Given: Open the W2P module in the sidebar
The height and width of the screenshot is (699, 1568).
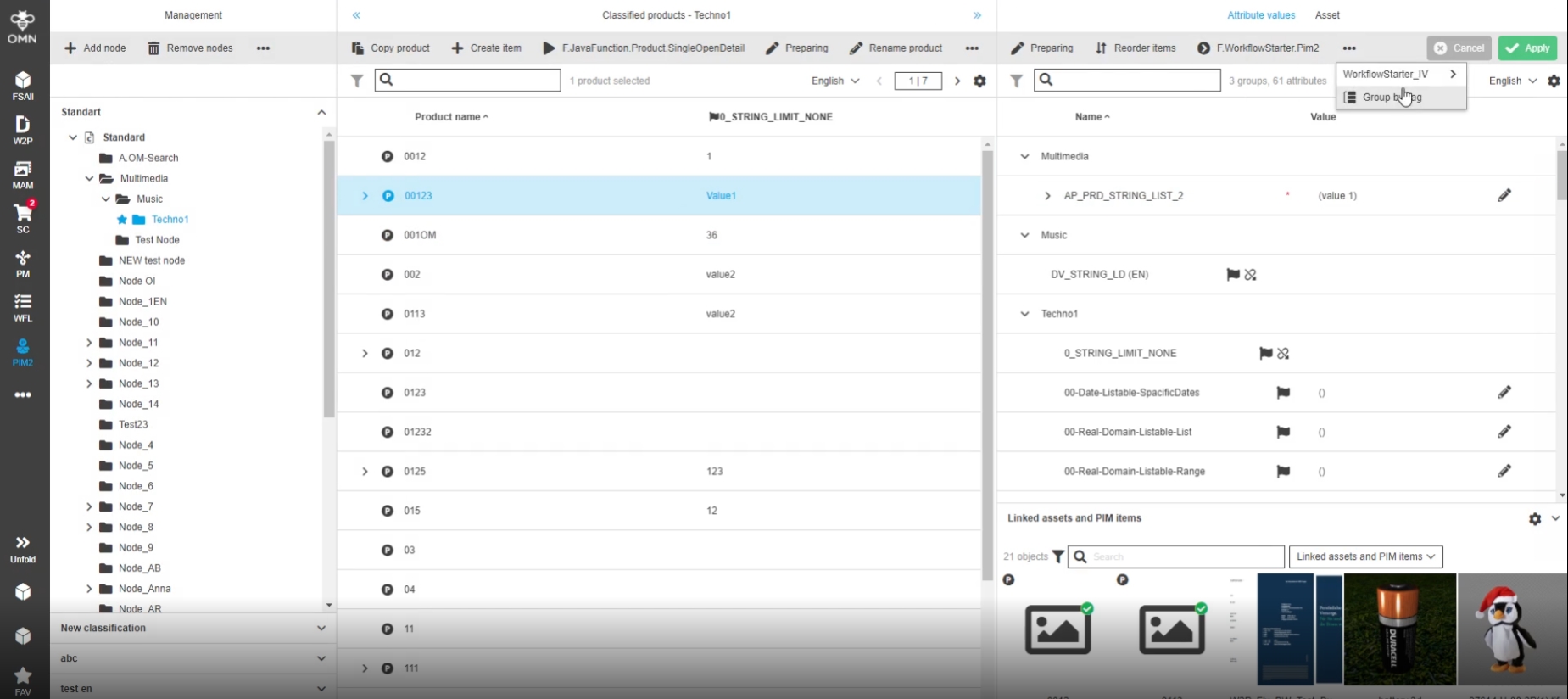Looking at the screenshot, I should point(23,130).
